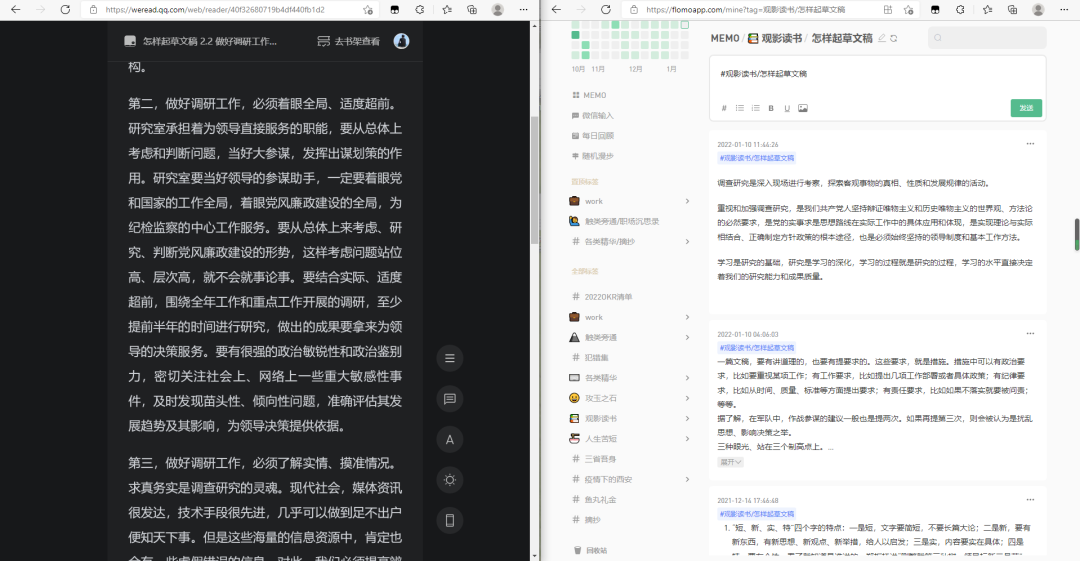The height and width of the screenshot is (561, 1080).
Task: Open more options for memo dated 2022-01-10 04:06:03
Action: (x=1030, y=334)
